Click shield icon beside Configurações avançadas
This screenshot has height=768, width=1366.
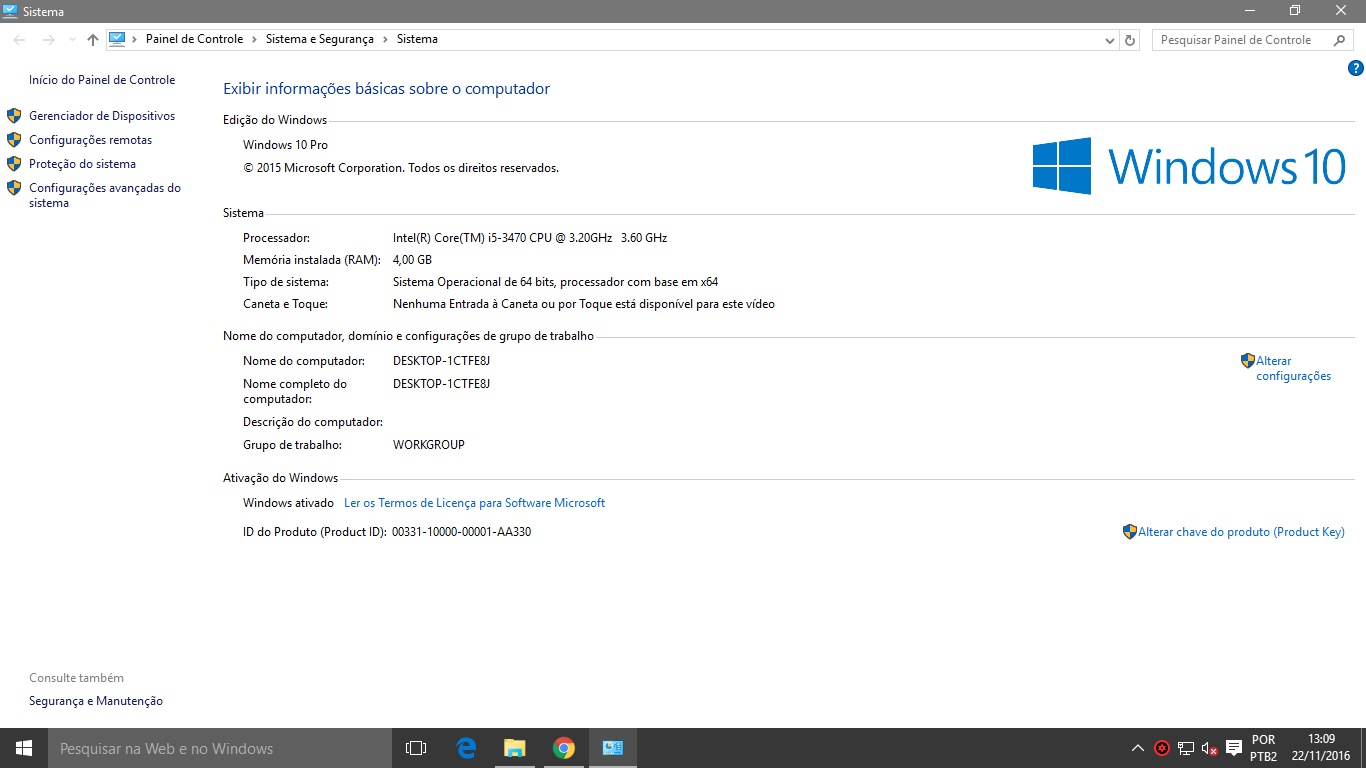[x=14, y=188]
